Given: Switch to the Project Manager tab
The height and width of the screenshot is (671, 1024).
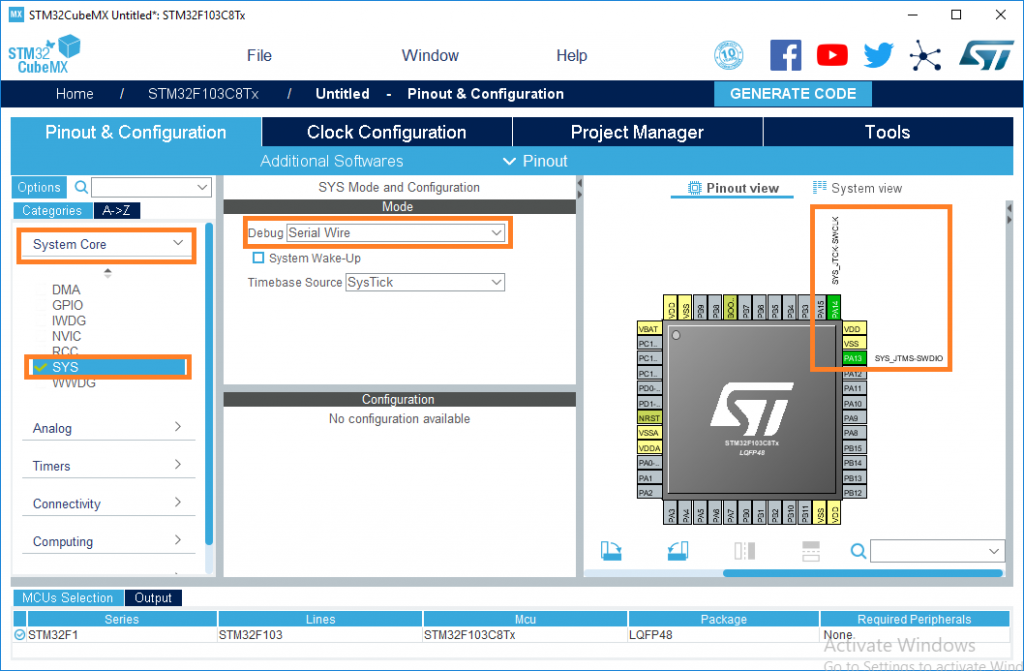Looking at the screenshot, I should [x=637, y=132].
